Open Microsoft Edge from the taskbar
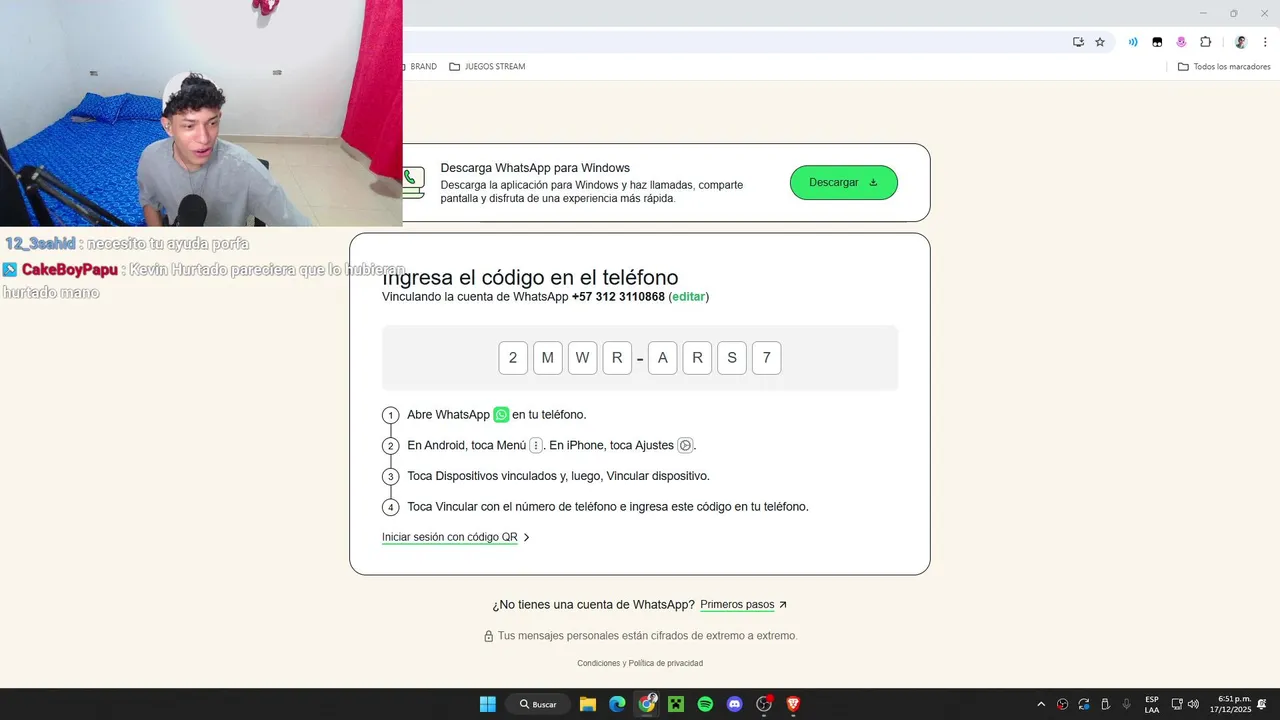 (617, 704)
